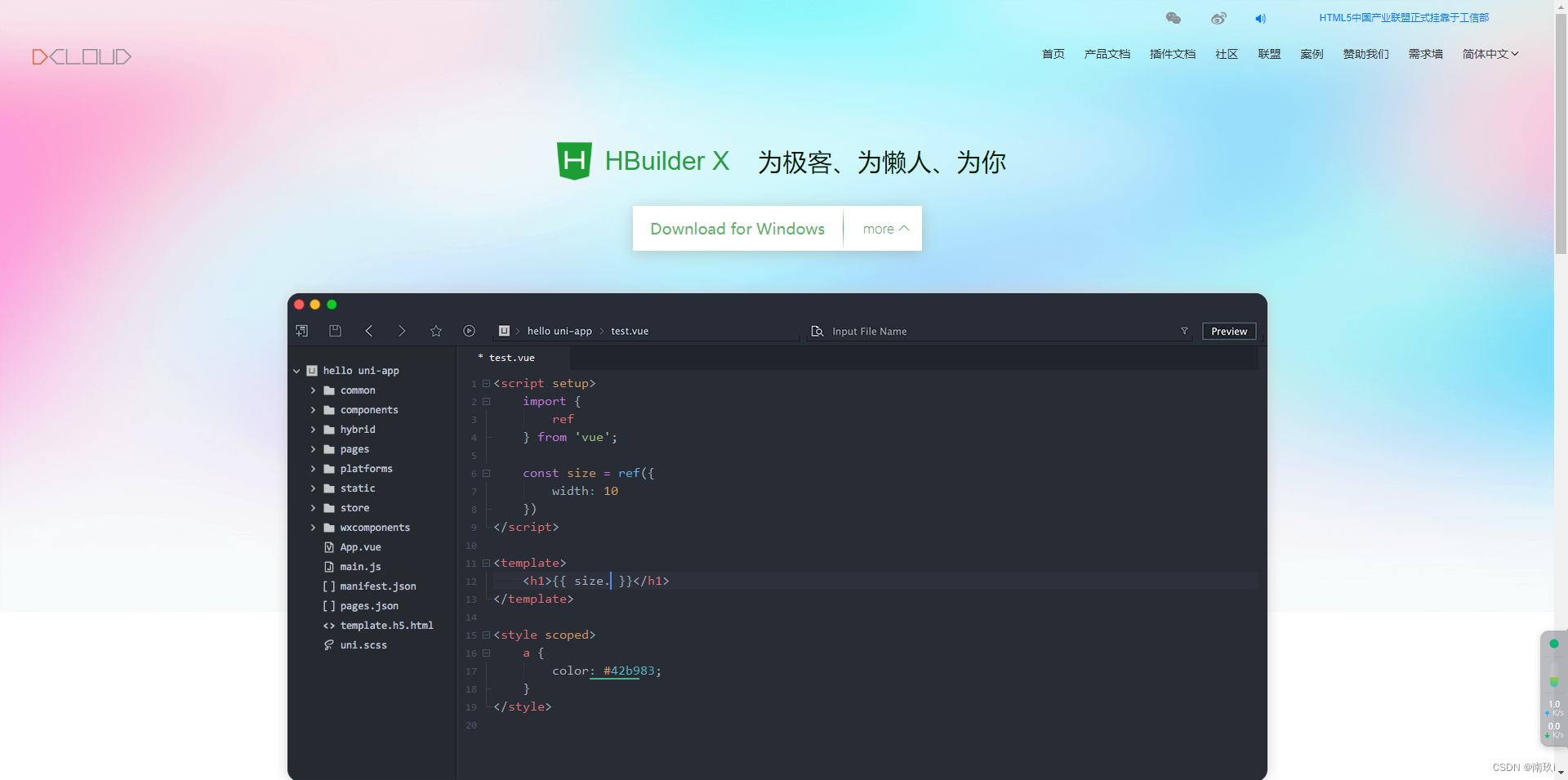Click the red window close dot
Image resolution: width=1568 pixels, height=780 pixels.
[x=299, y=305]
